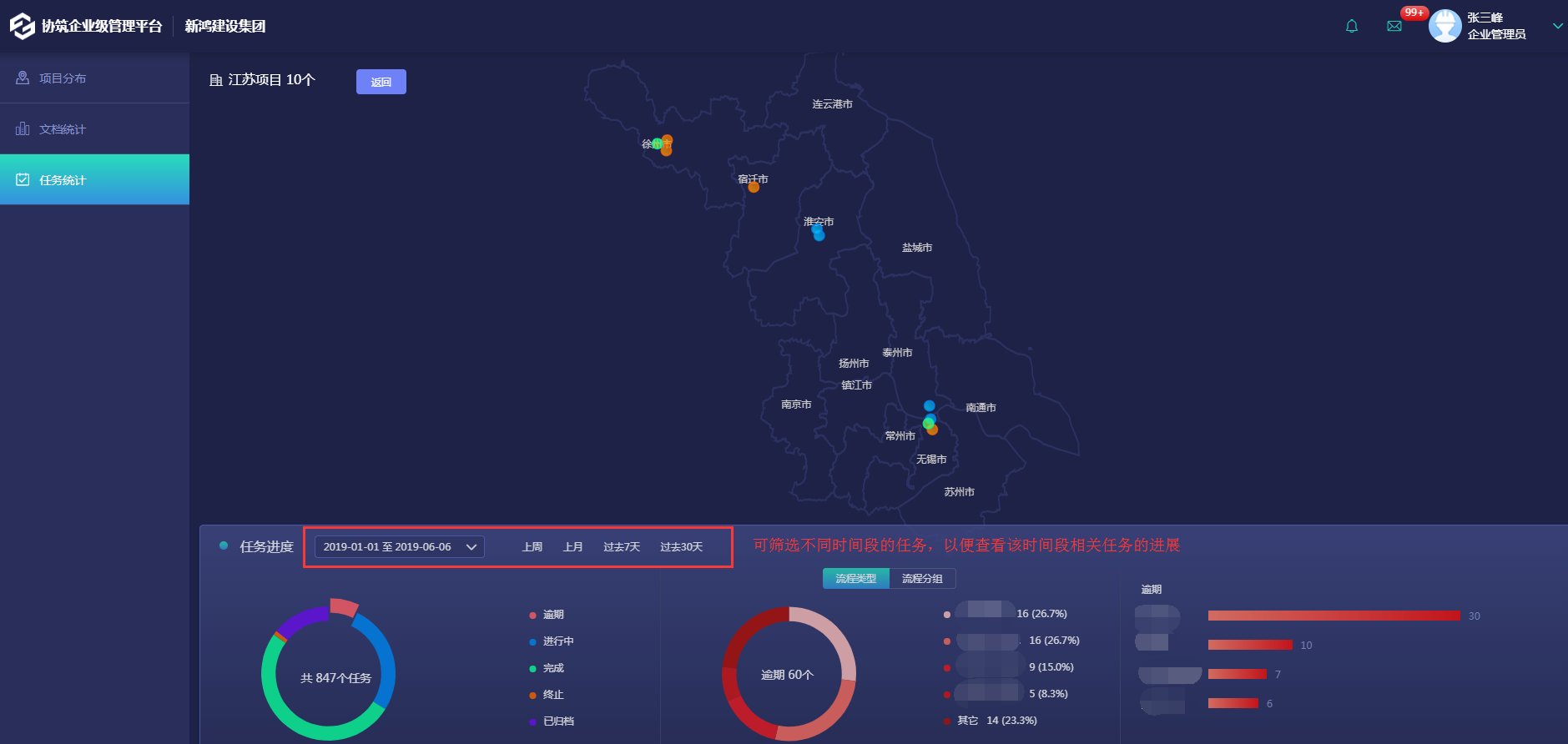
Task: Click the 项目分布 sidebar location icon
Action: pyautogui.click(x=23, y=78)
